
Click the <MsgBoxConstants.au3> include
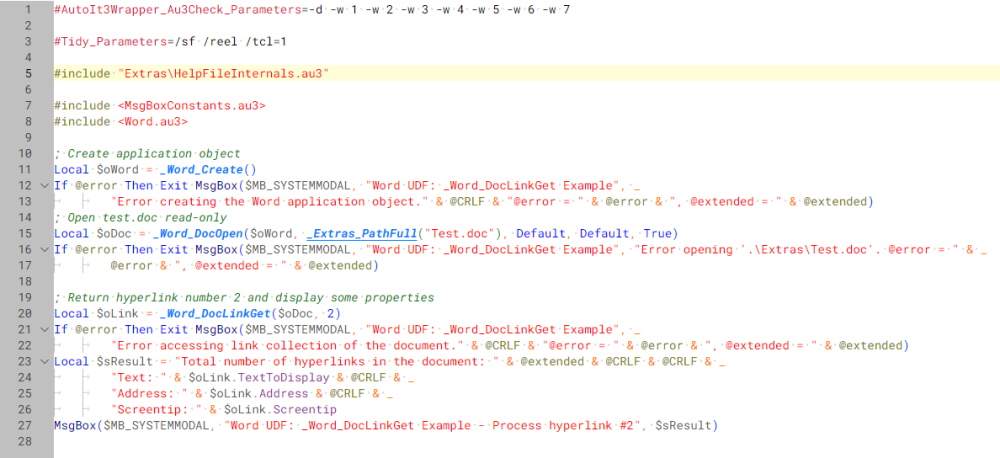(x=191, y=106)
